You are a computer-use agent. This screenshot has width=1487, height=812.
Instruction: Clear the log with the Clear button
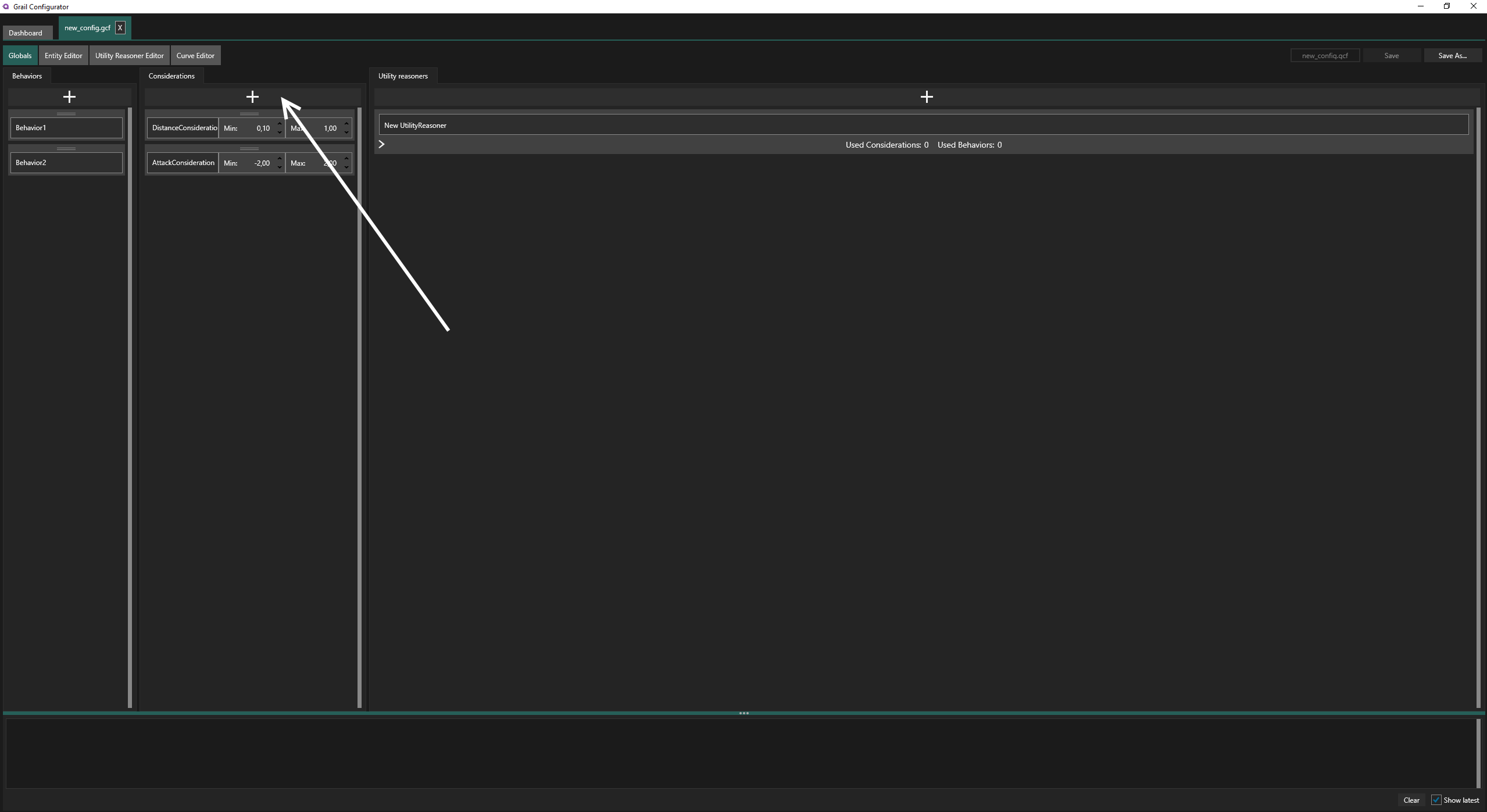pos(1411,800)
